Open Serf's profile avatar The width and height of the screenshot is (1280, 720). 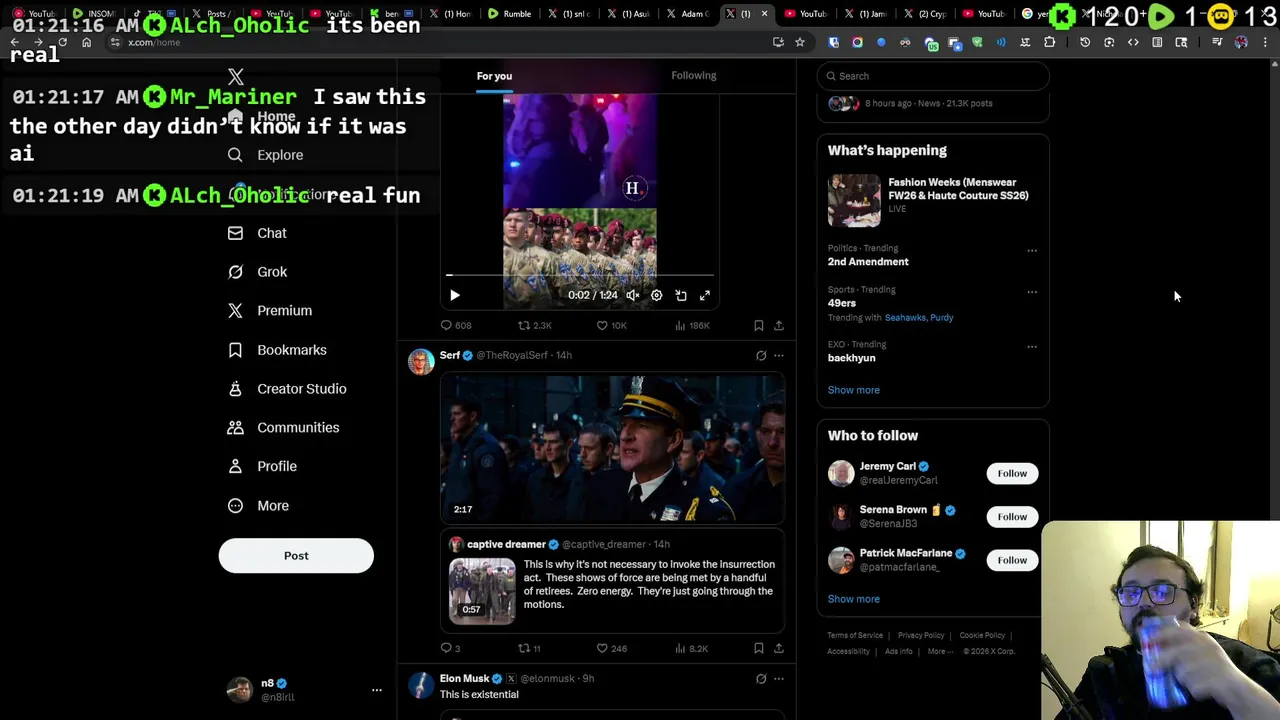(x=421, y=362)
